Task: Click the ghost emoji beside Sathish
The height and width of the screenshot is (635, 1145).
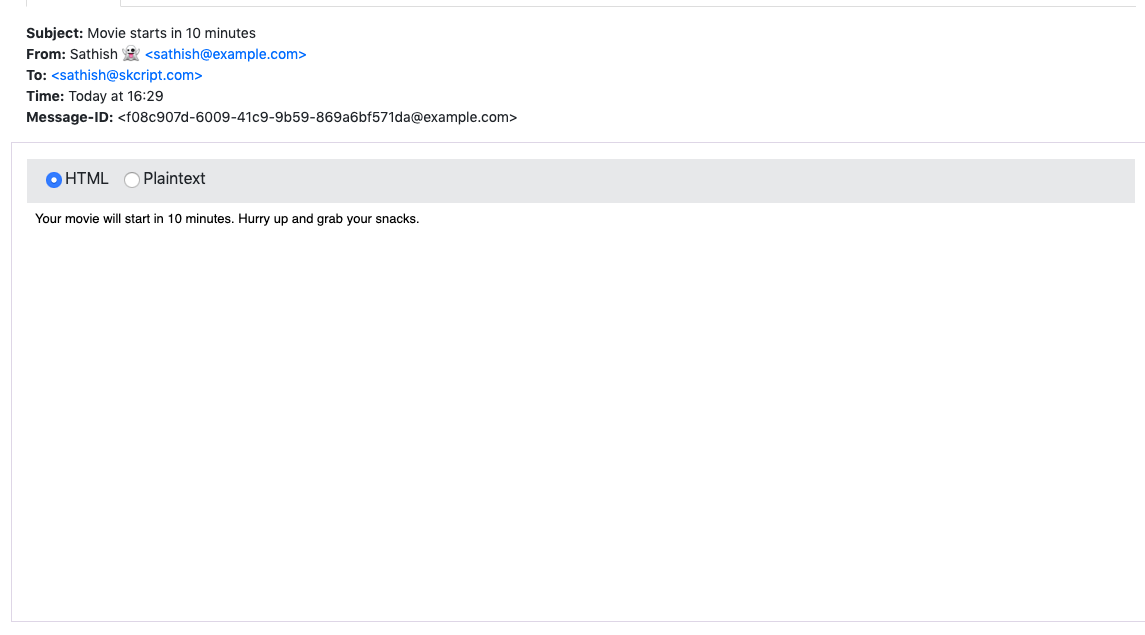Action: tap(131, 54)
